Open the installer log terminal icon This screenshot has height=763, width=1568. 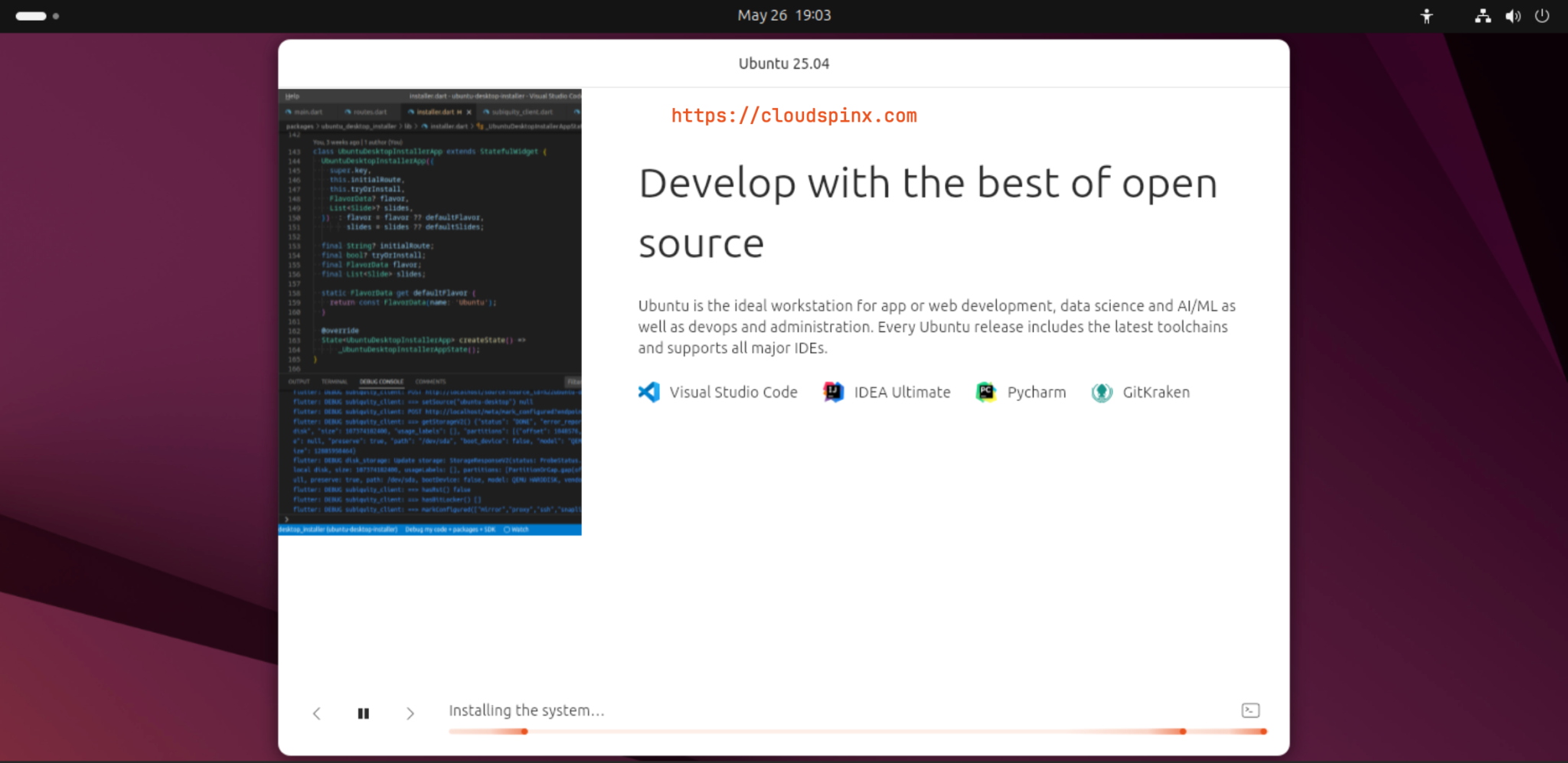click(1249, 711)
